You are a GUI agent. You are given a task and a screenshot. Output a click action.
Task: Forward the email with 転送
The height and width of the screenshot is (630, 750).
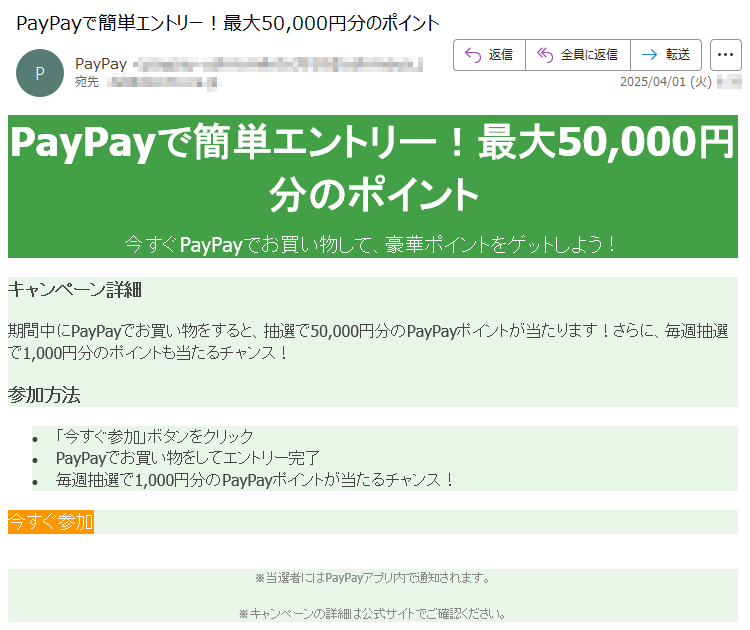[666, 55]
